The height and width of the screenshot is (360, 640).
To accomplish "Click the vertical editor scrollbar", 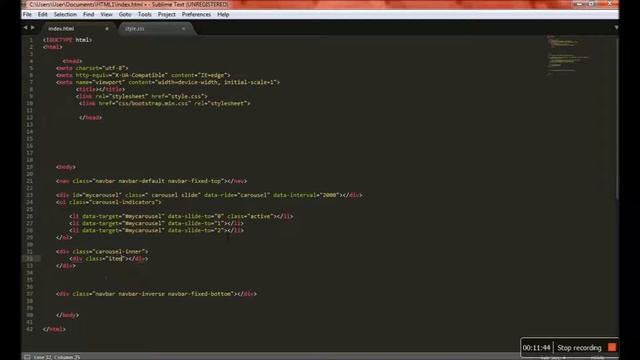I will coord(616,118).
